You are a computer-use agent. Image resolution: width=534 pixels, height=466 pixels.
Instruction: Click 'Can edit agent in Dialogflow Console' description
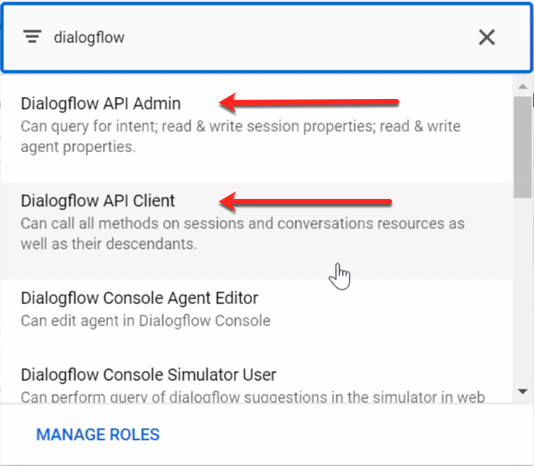coord(145,321)
